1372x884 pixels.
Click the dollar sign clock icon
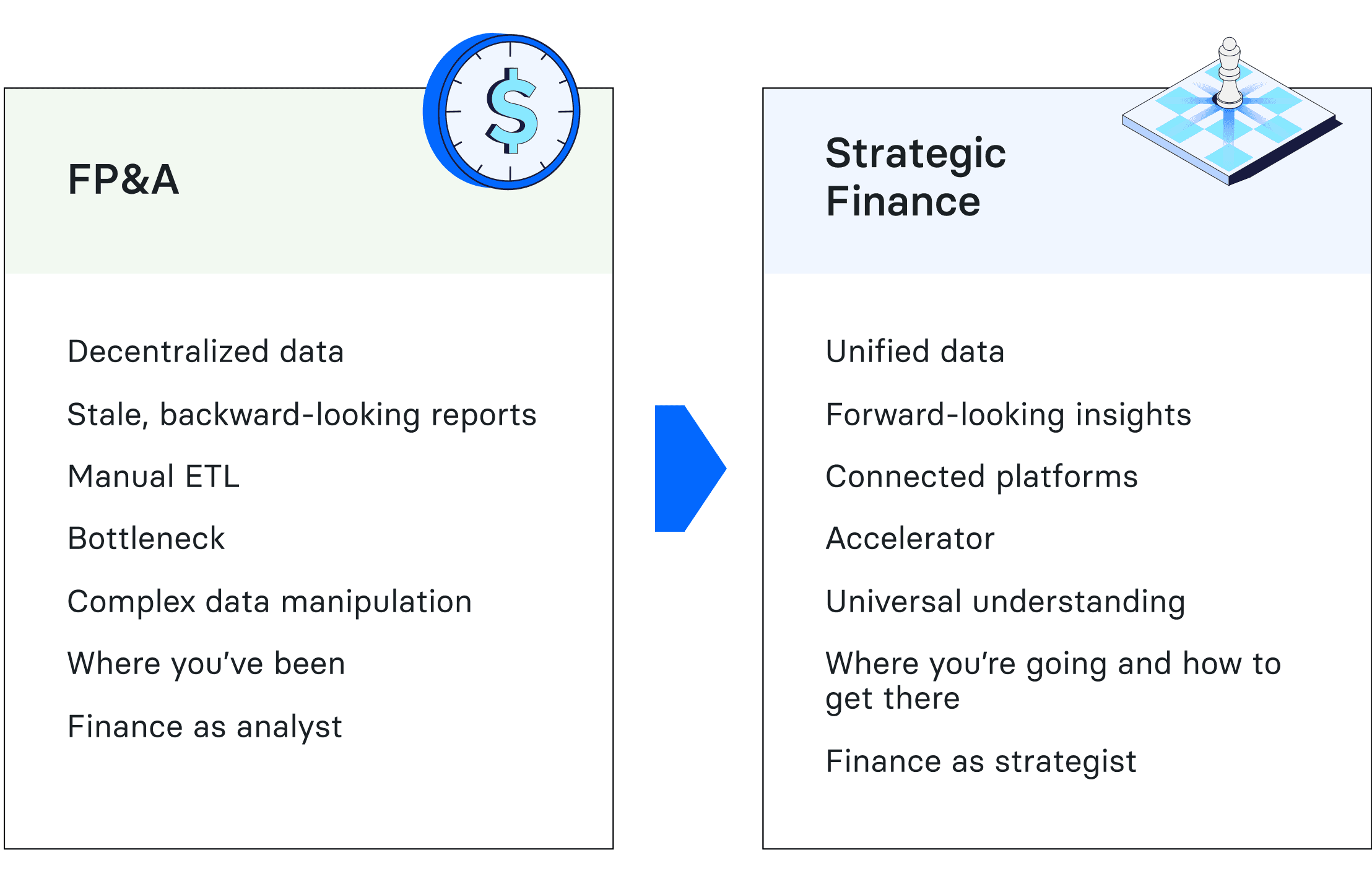(x=501, y=111)
